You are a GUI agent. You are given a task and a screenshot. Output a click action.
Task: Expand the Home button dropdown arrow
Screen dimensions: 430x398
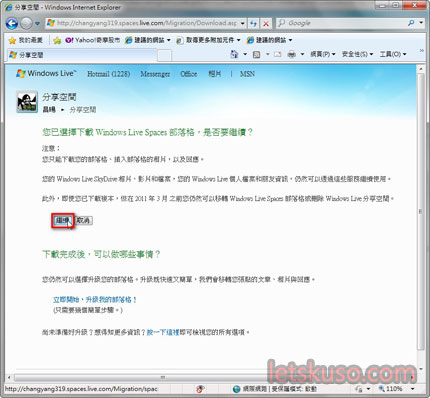point(245,54)
